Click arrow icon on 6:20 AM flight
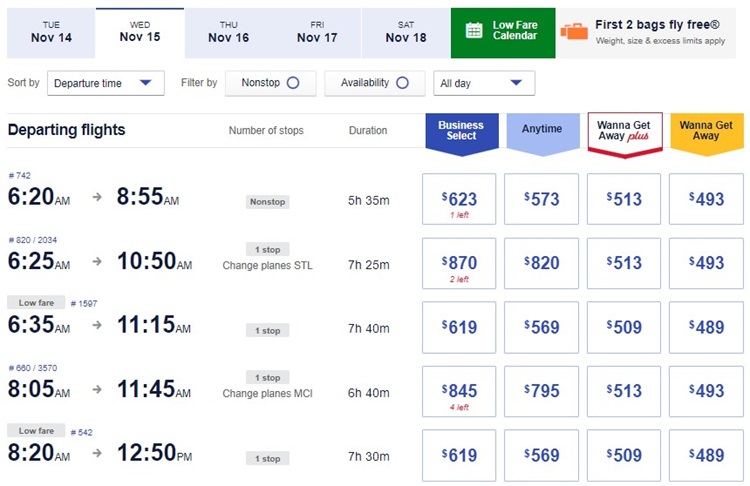 click(97, 198)
